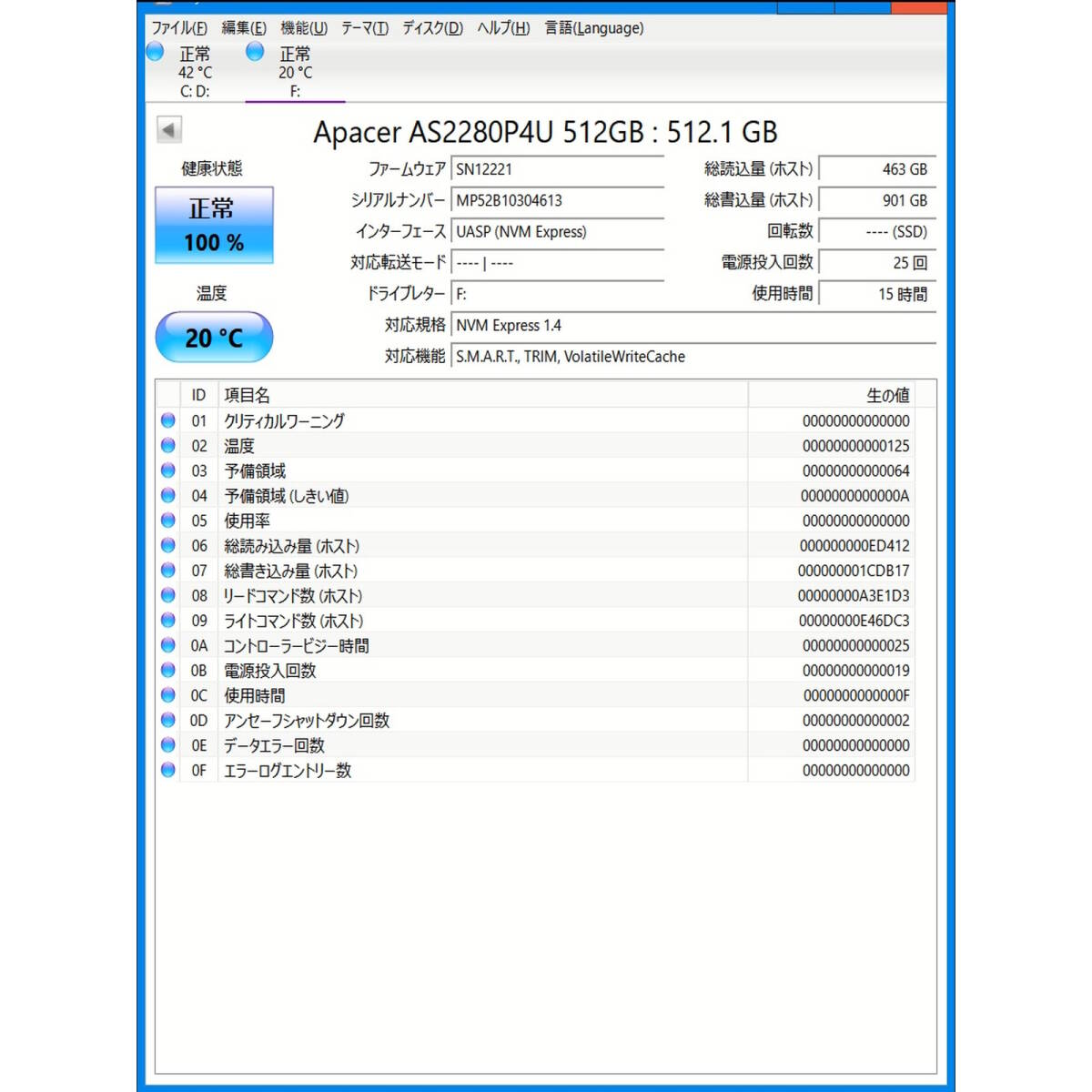1092x1092 pixels.
Task: Click the 使用時間 label beside 15 時間
Action: pyautogui.click(x=783, y=293)
